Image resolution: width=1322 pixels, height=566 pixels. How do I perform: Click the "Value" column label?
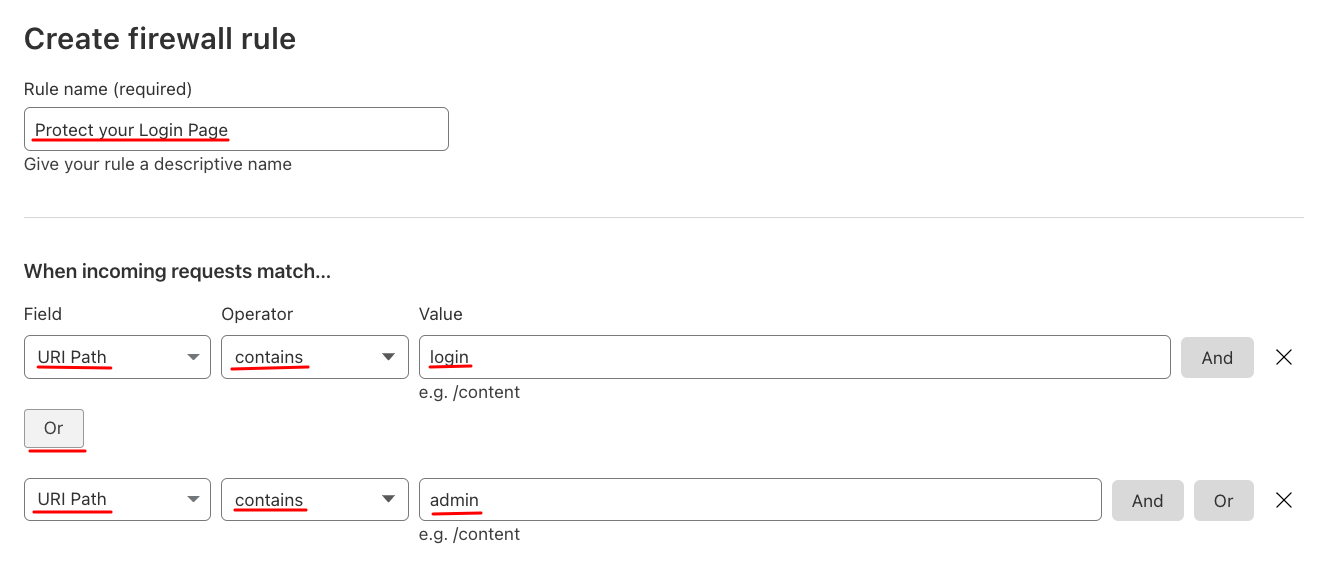pos(441,314)
